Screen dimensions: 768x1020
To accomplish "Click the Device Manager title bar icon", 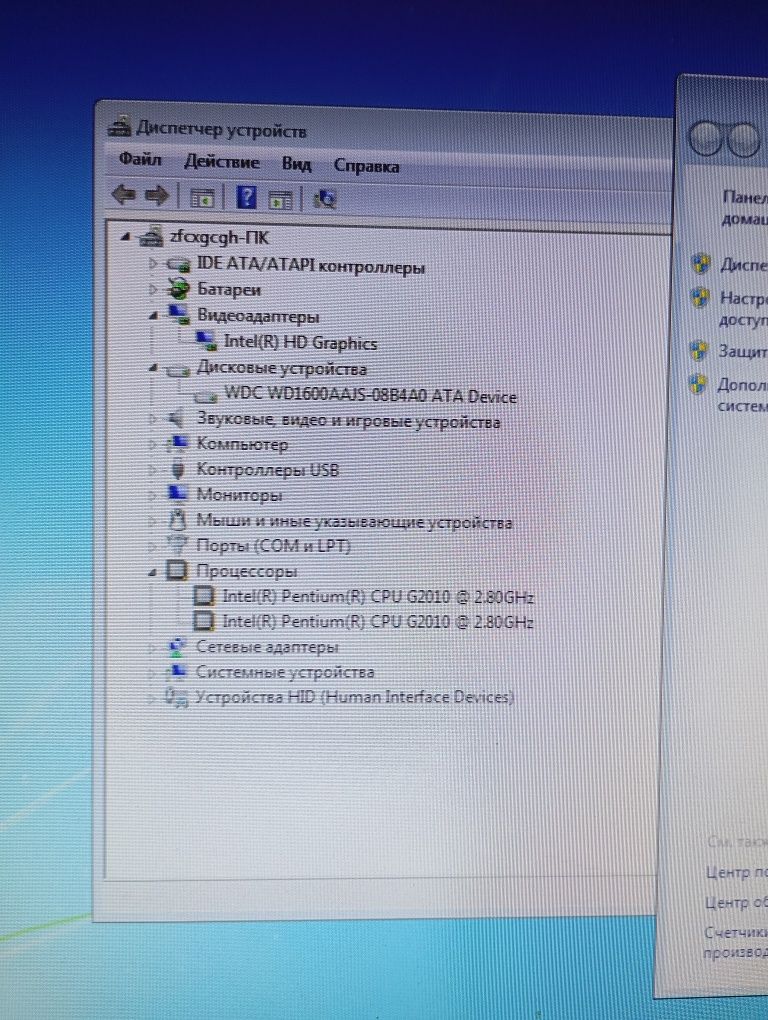I will point(120,126).
